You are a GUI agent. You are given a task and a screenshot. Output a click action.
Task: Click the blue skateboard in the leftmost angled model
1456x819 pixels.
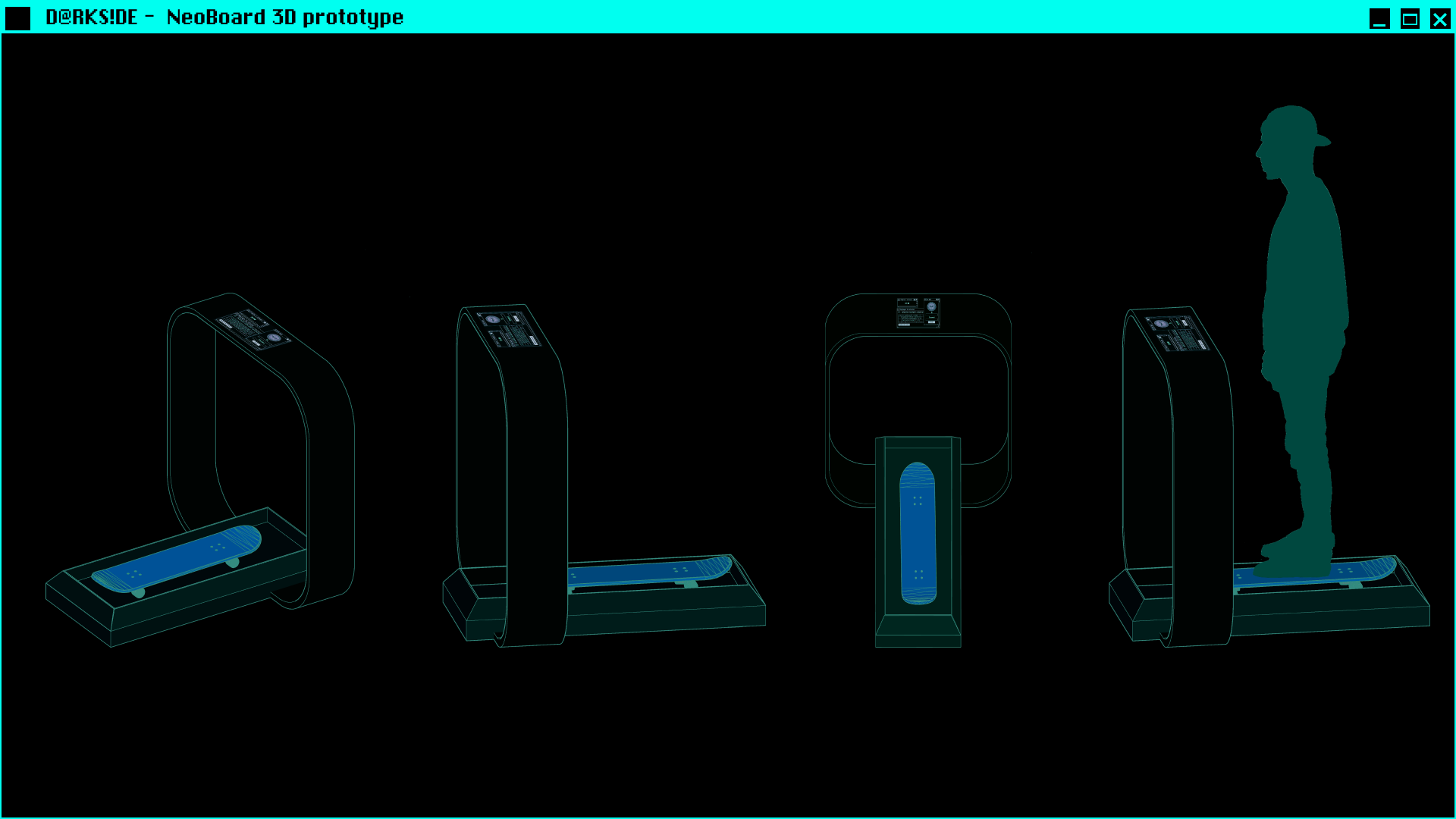[178, 560]
